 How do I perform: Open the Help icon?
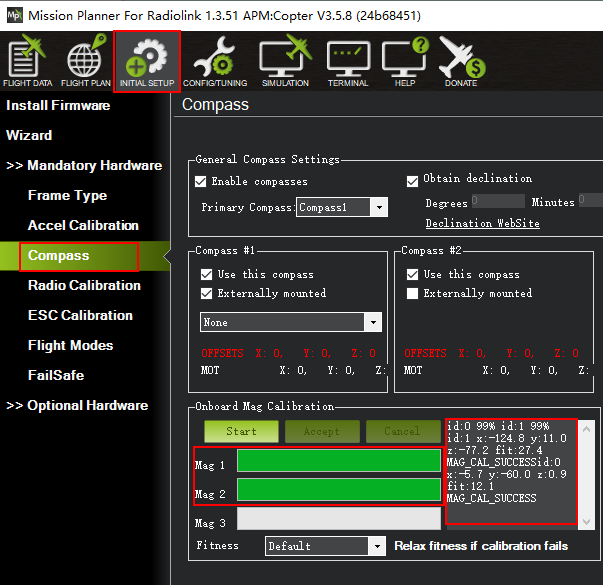405,62
